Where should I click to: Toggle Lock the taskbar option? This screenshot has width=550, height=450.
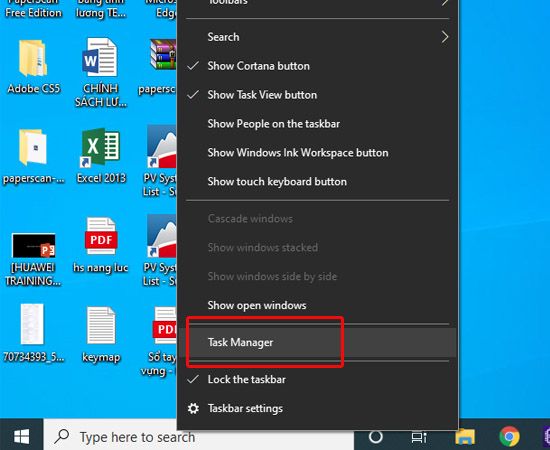click(x=317, y=379)
